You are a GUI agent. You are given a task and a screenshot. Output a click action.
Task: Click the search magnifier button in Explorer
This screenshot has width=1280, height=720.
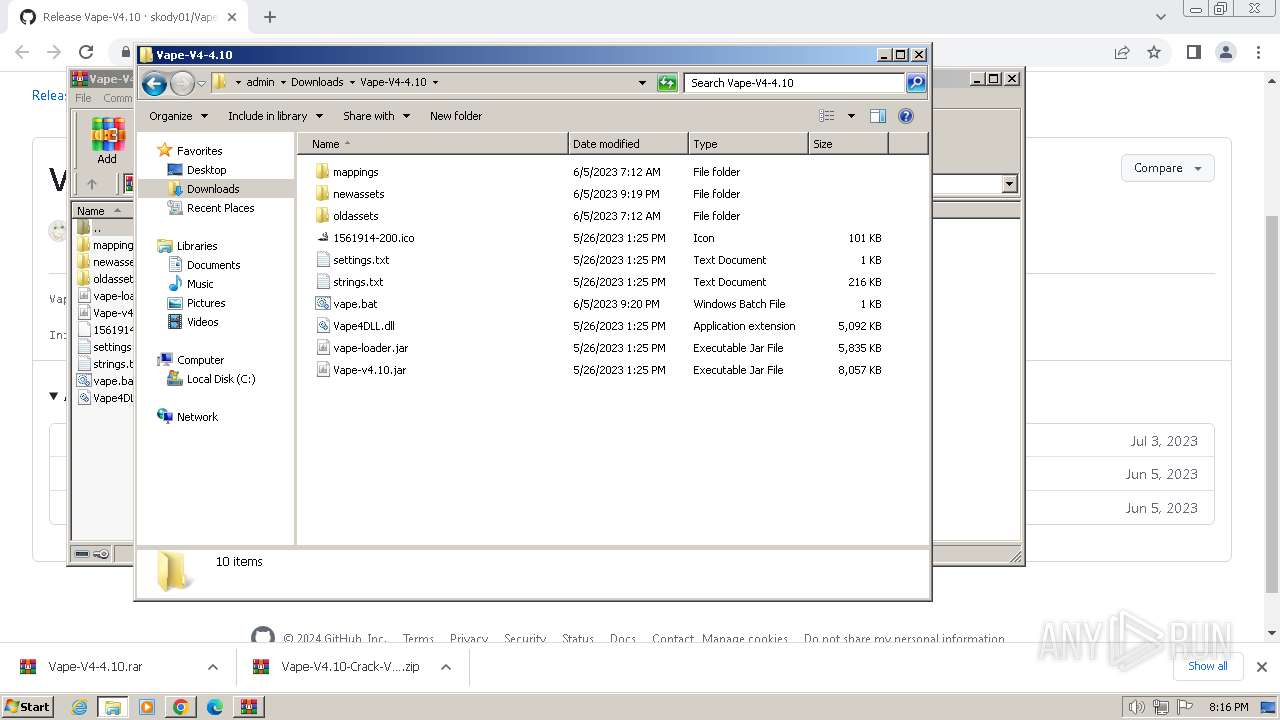pos(915,83)
